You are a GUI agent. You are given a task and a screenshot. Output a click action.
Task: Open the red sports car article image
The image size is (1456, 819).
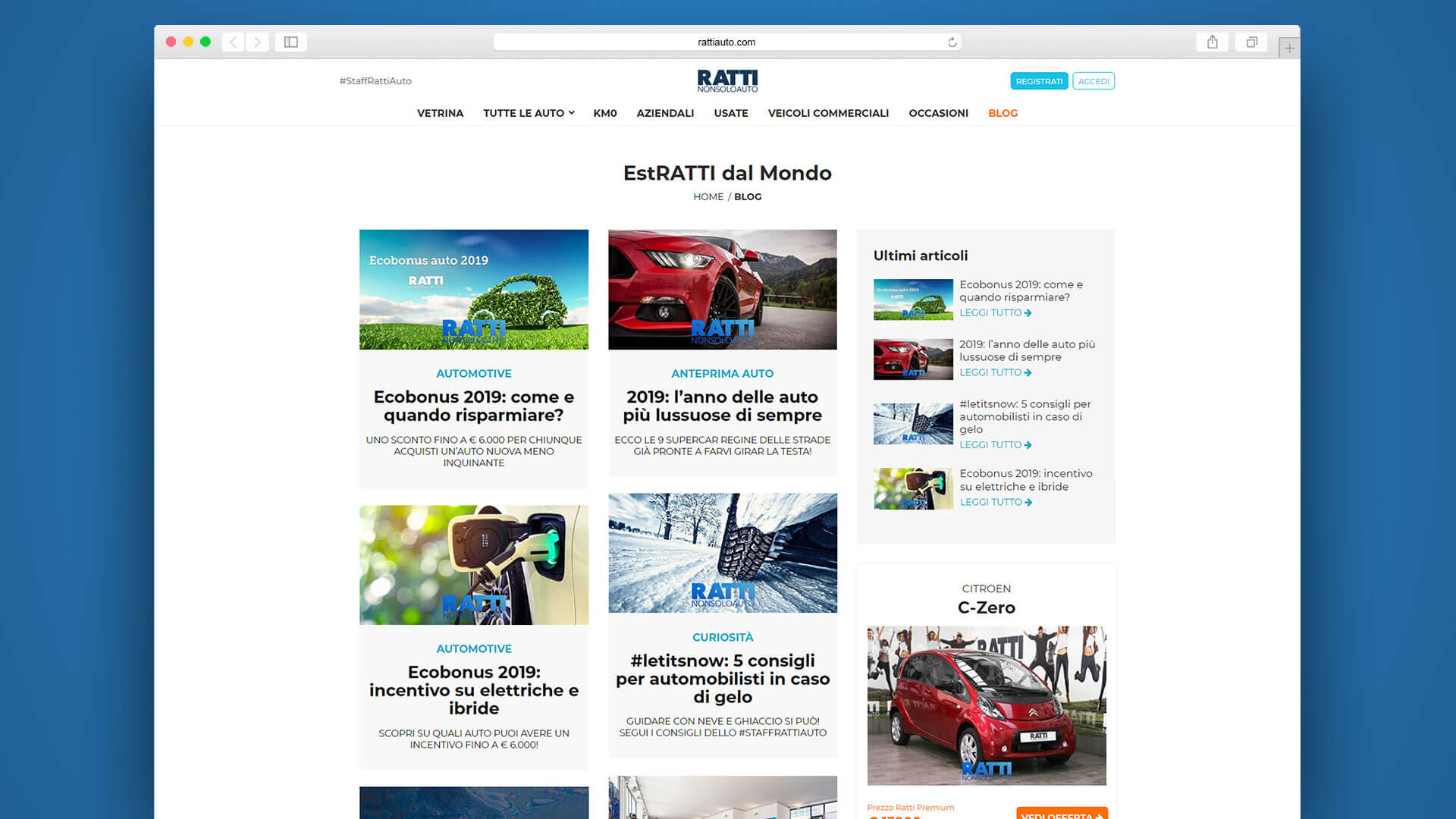click(x=723, y=290)
